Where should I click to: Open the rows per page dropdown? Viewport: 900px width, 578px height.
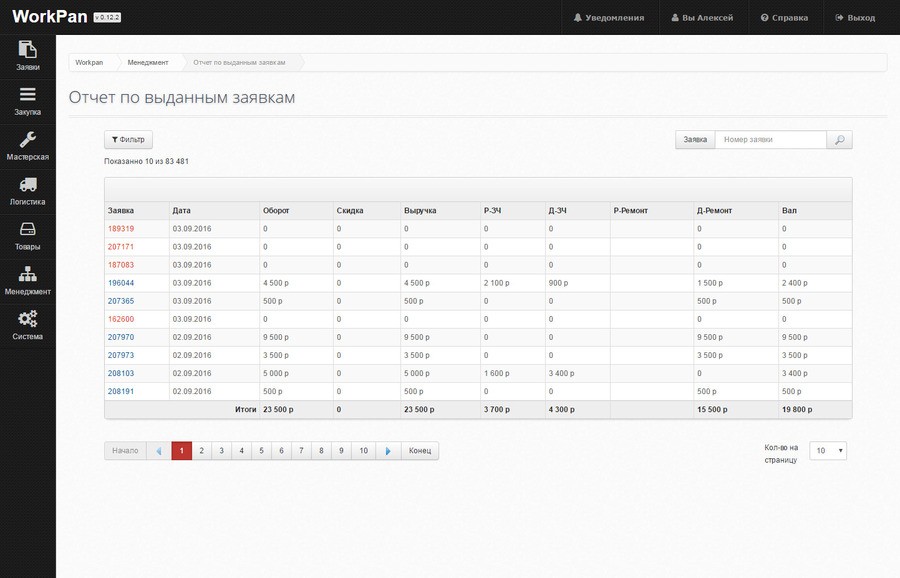click(x=828, y=451)
